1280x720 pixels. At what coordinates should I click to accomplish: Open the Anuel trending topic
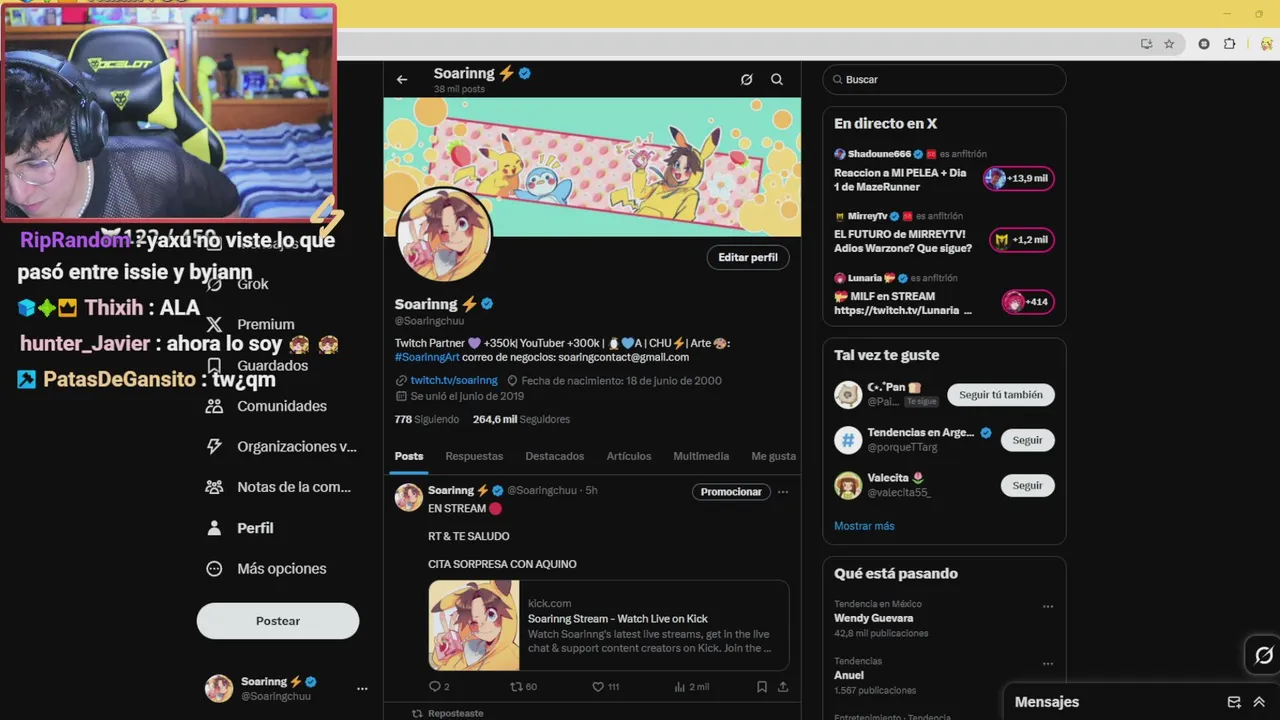tap(851, 675)
